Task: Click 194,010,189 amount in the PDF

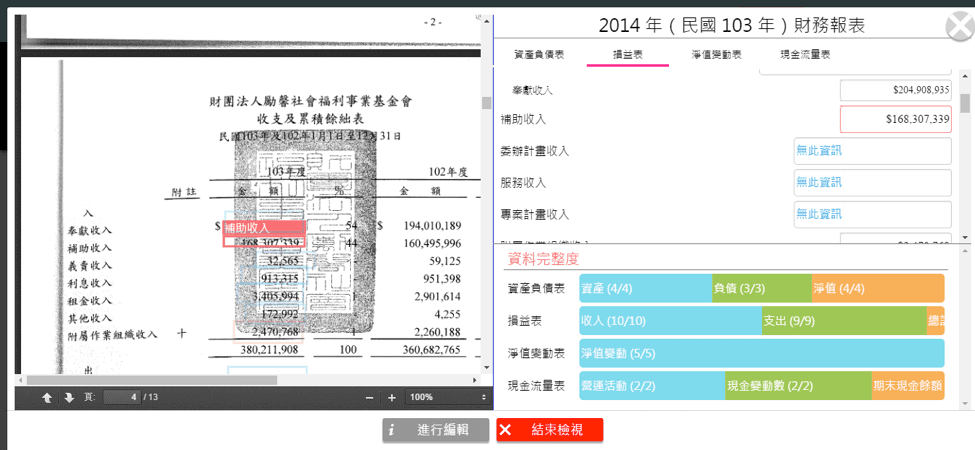Action: [432, 224]
